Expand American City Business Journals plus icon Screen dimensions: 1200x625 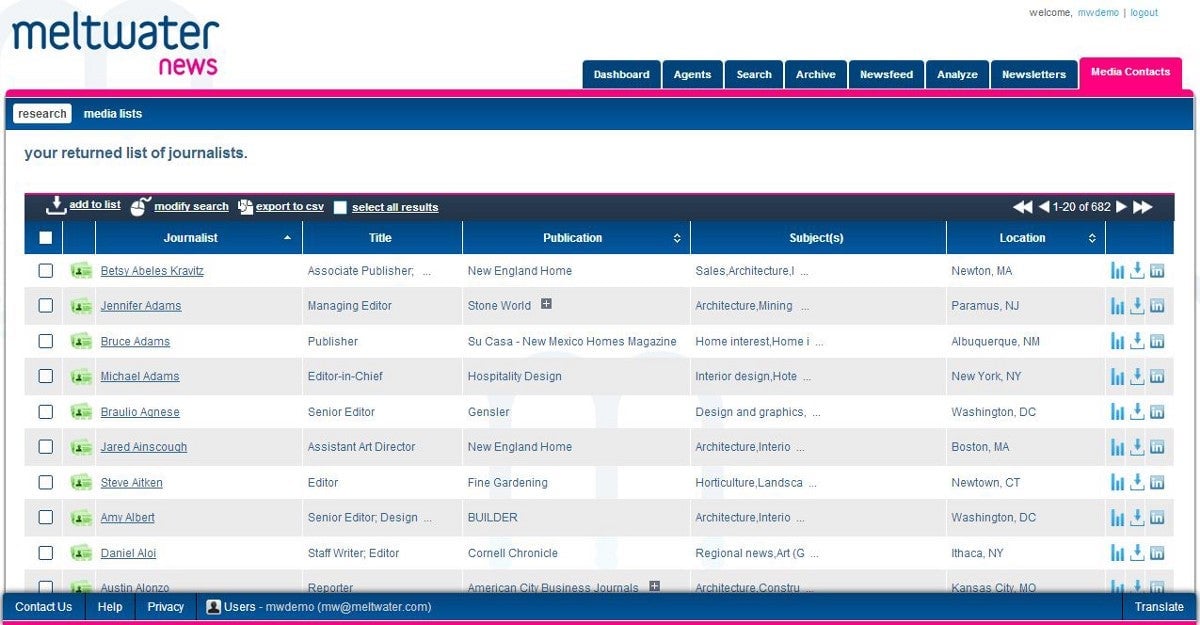click(654, 586)
